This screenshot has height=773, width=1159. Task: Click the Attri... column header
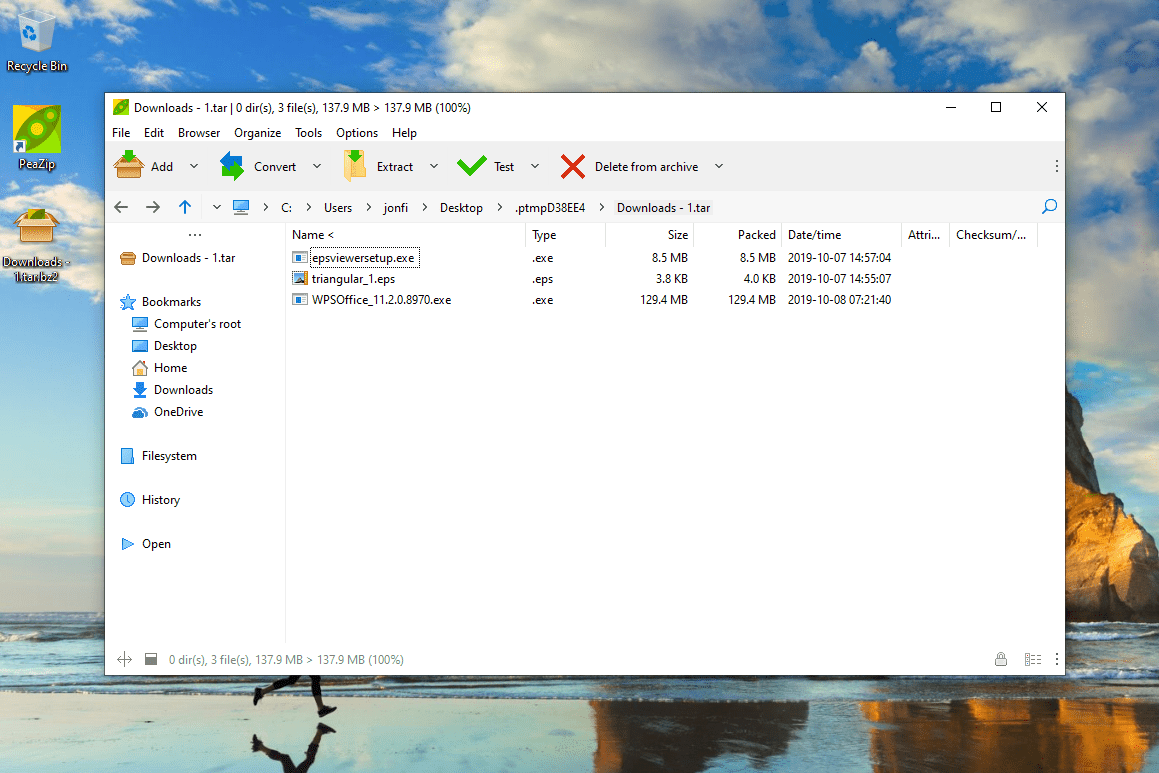(x=925, y=235)
